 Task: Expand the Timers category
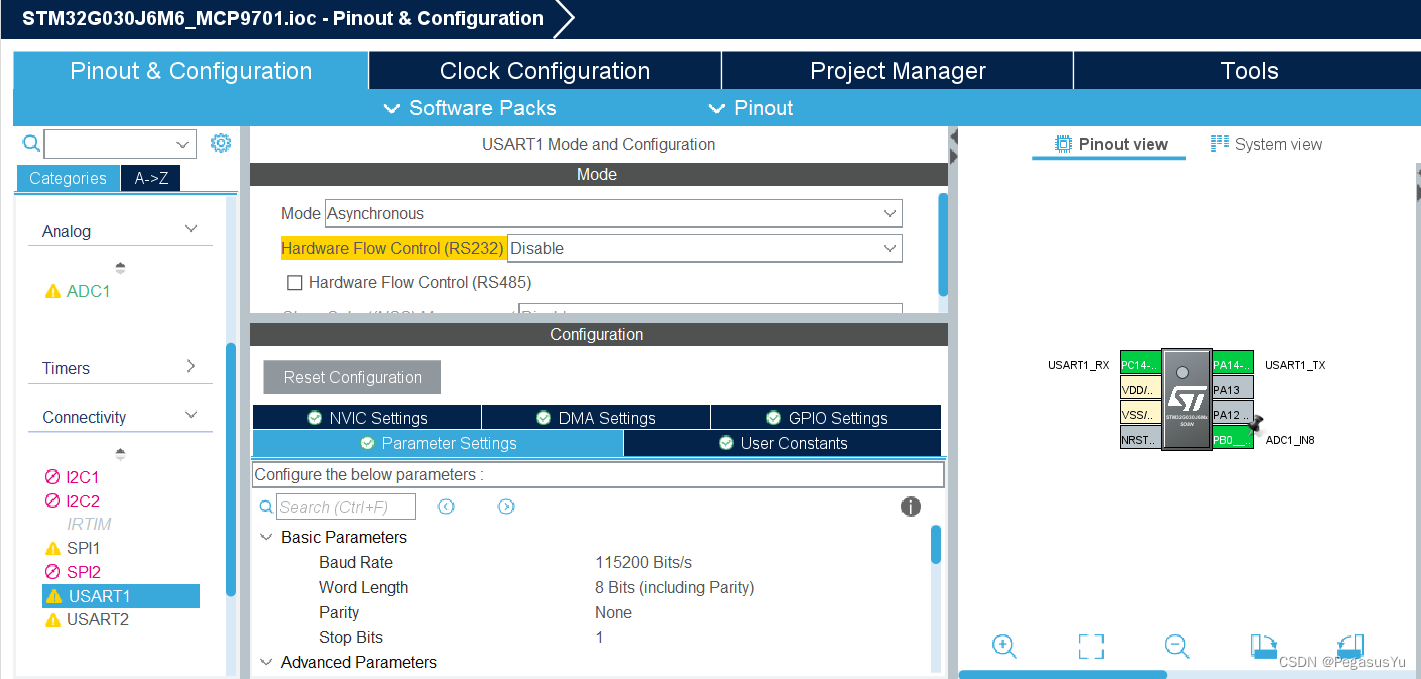pos(191,367)
